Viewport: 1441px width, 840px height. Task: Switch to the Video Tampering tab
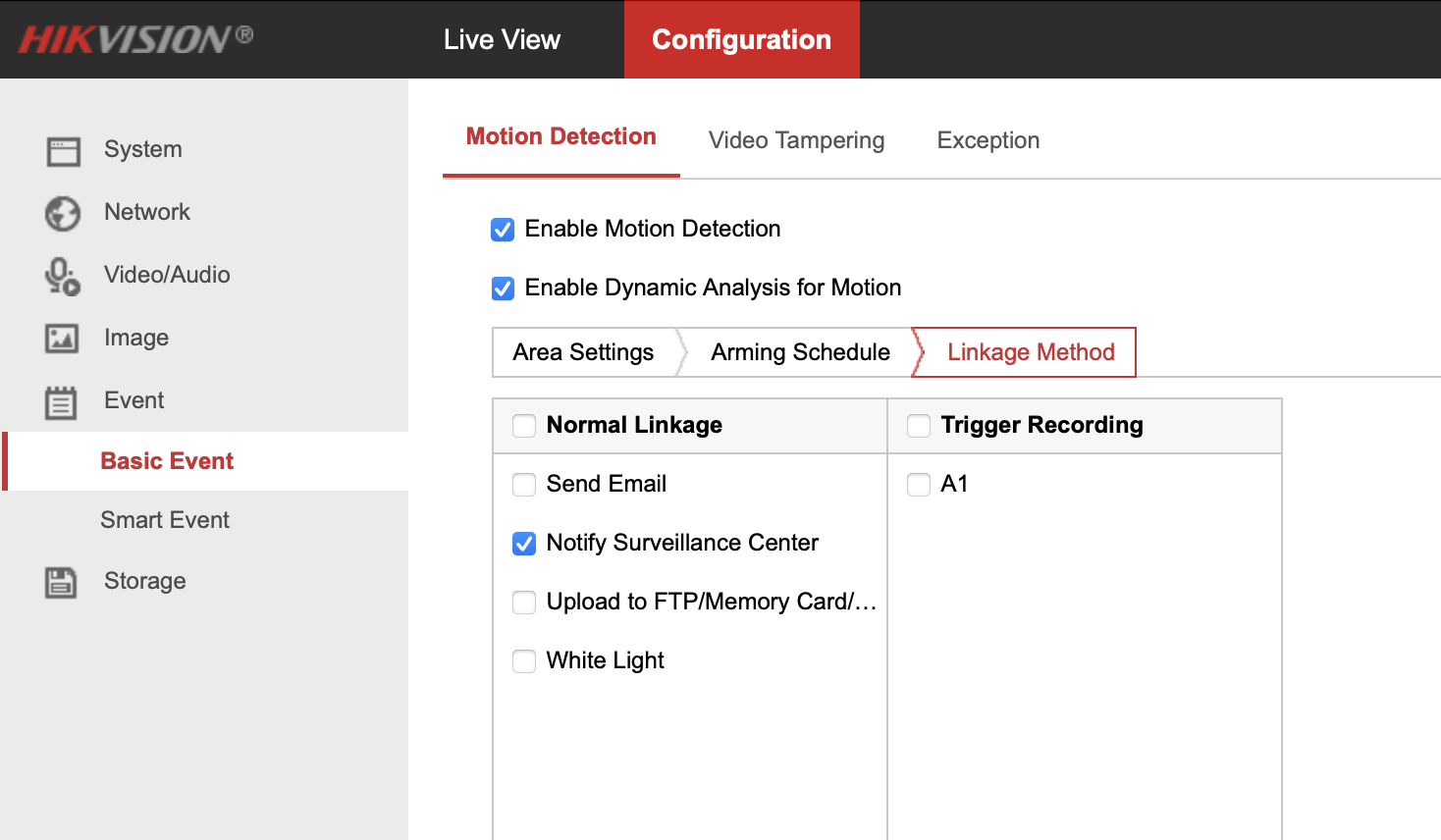(x=796, y=140)
